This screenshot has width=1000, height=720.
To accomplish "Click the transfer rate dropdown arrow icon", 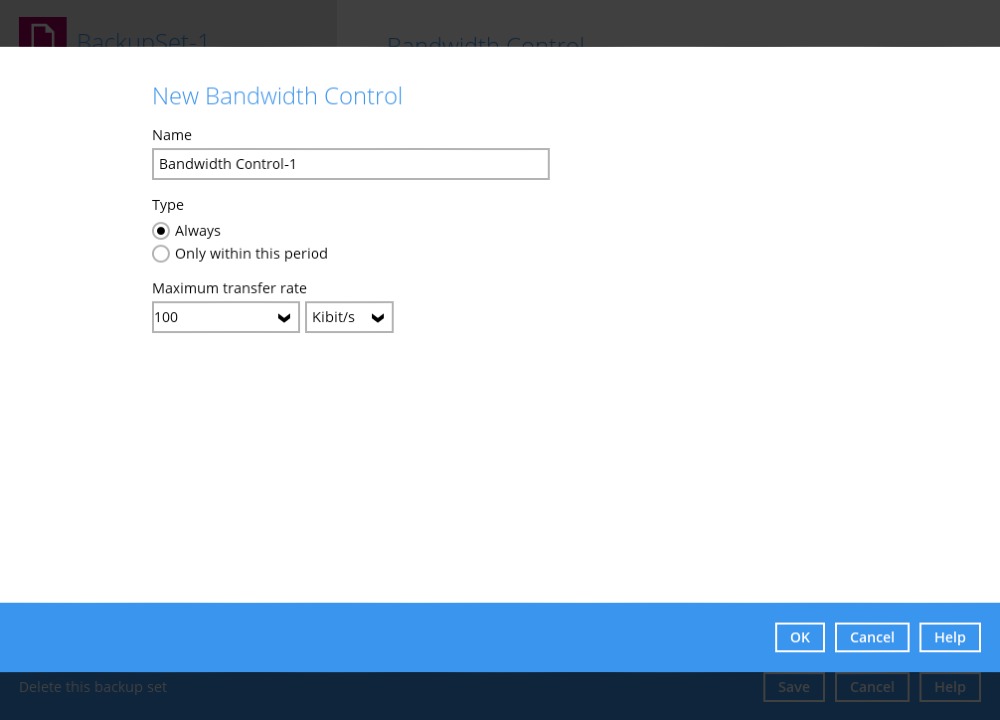I will pyautogui.click(x=284, y=317).
